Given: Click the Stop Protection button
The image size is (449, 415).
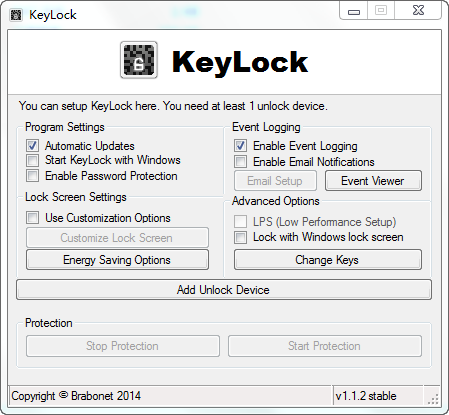Looking at the screenshot, I should 123,346.
